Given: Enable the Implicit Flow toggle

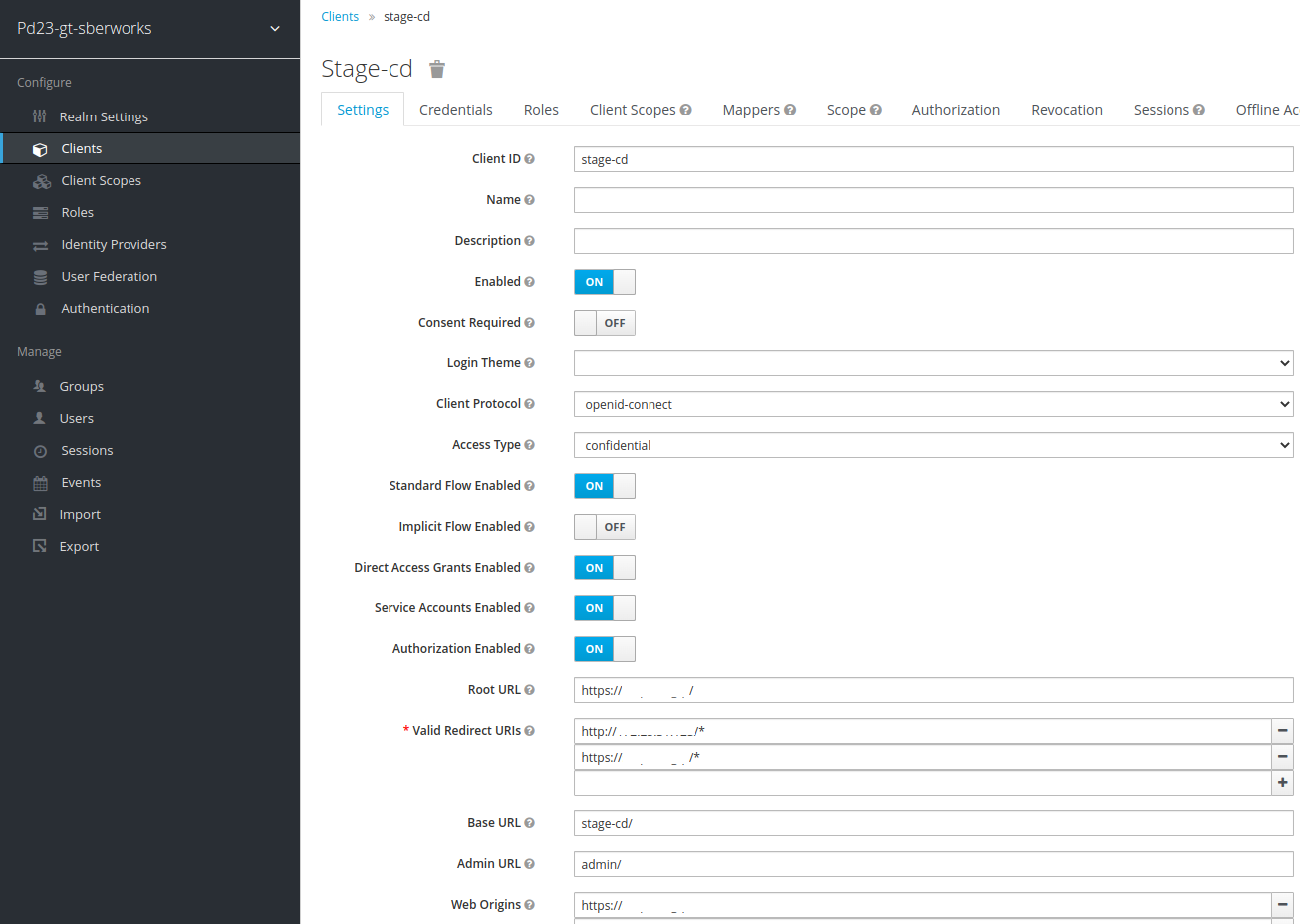Looking at the screenshot, I should tap(604, 527).
